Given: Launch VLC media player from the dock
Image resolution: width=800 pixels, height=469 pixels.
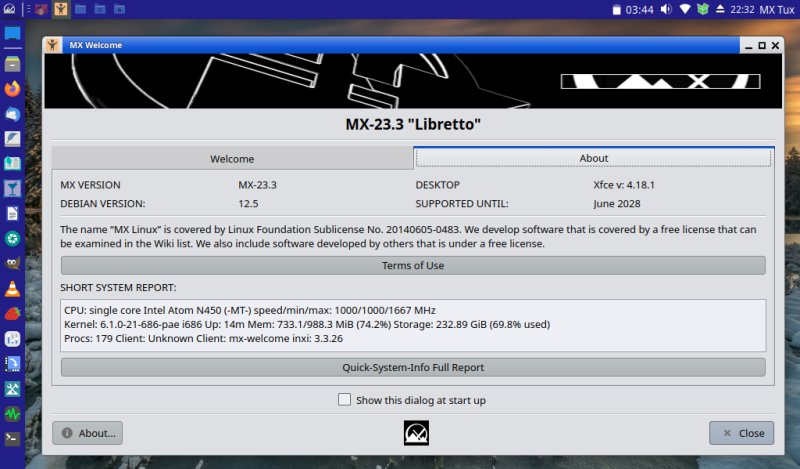Looking at the screenshot, I should (12, 289).
